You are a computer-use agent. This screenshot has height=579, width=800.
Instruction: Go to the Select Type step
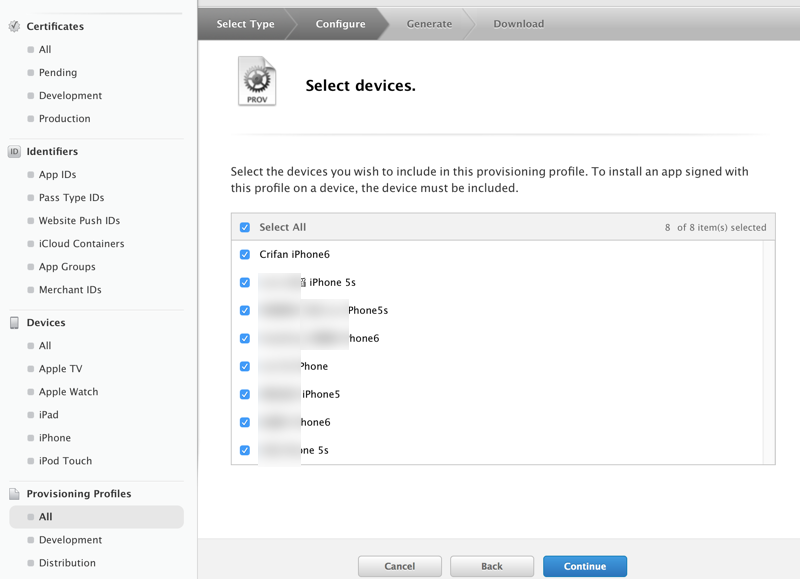[x=245, y=24]
